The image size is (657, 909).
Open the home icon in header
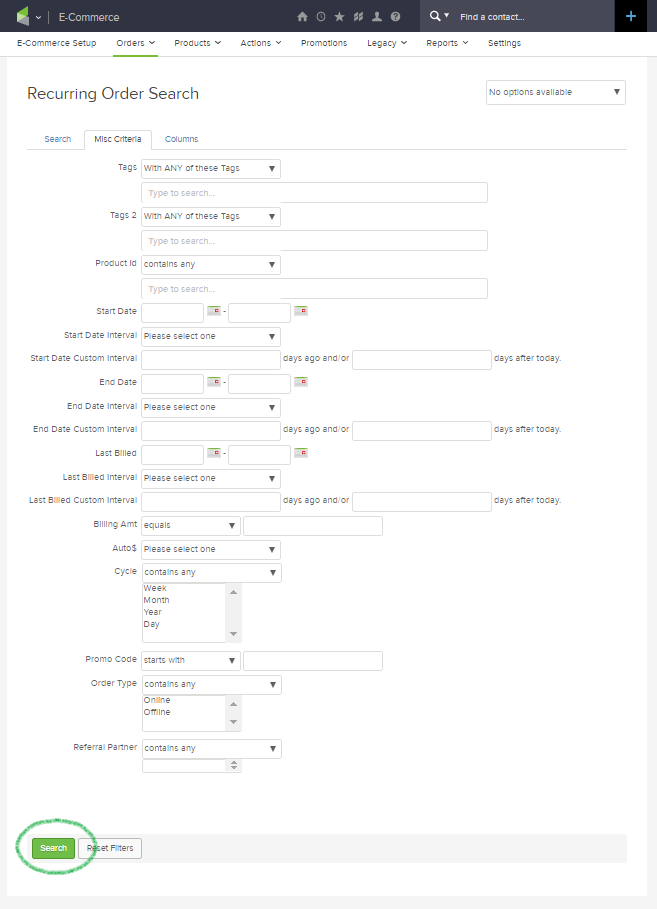tap(302, 17)
